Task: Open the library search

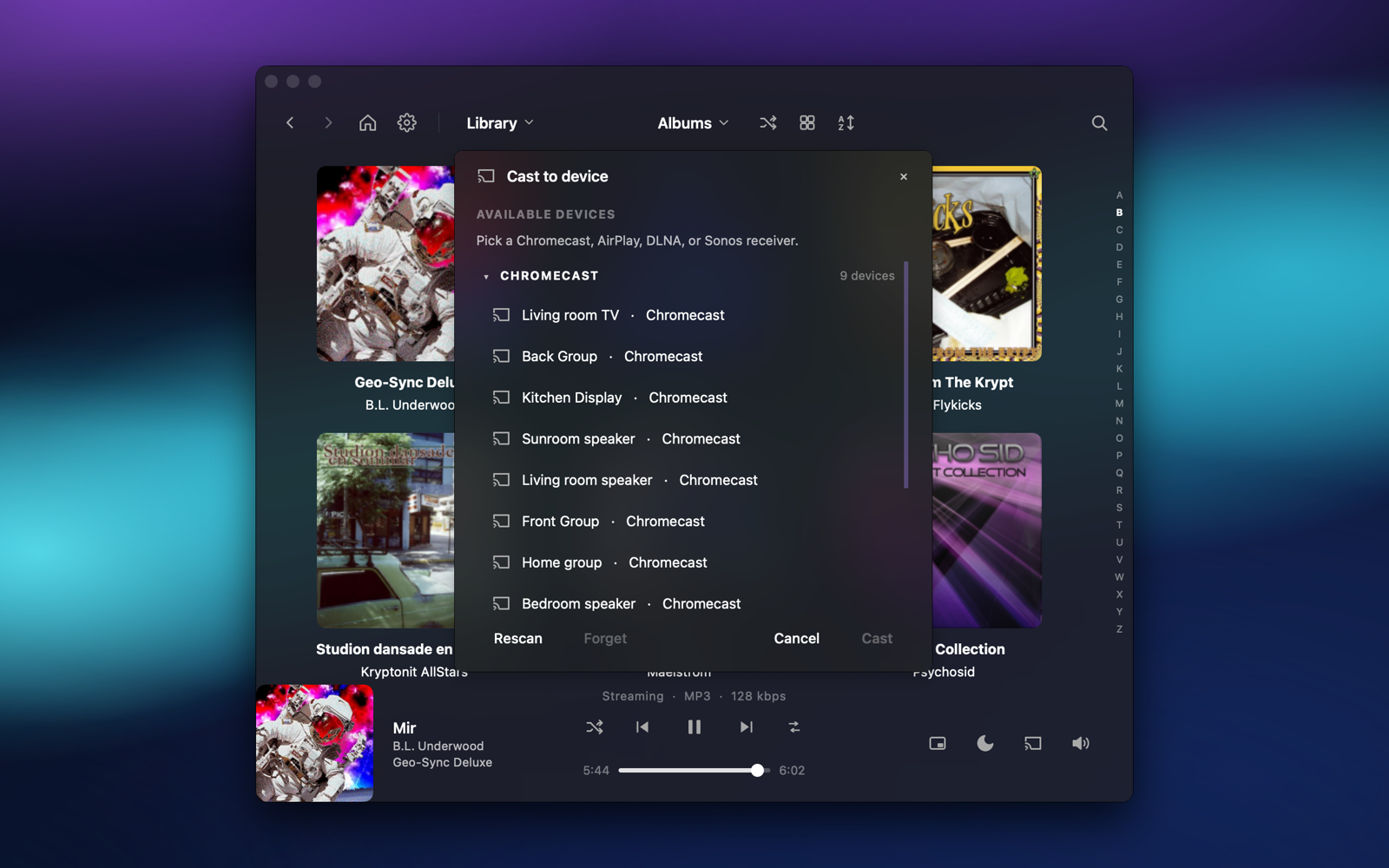Action: [x=1099, y=123]
